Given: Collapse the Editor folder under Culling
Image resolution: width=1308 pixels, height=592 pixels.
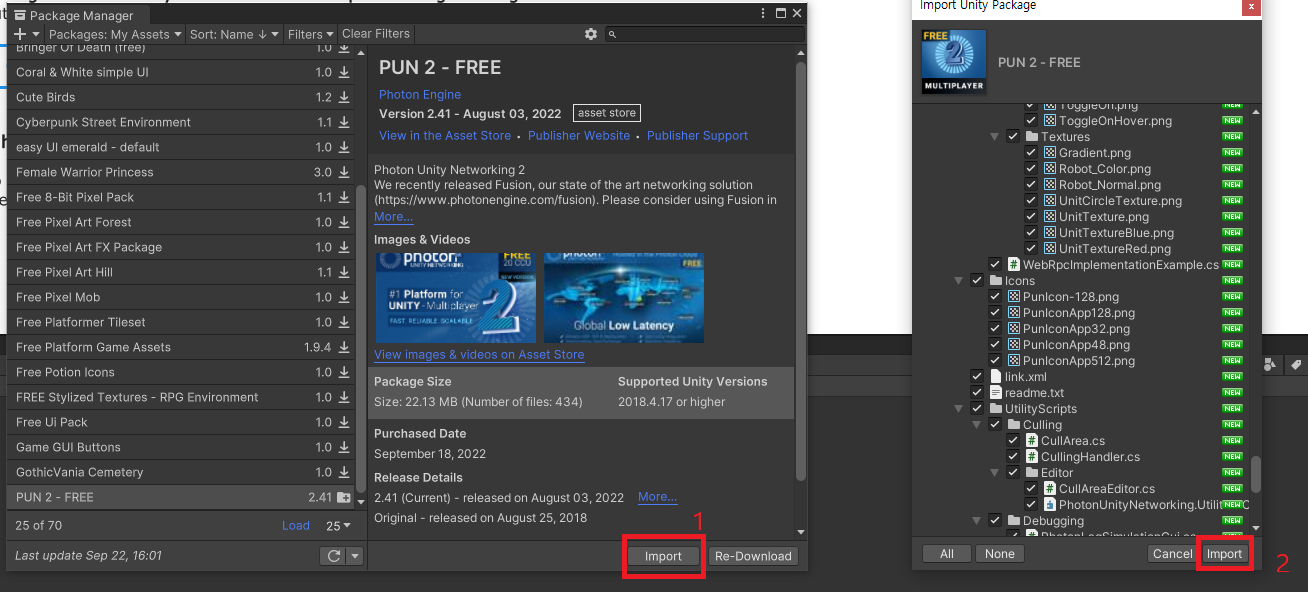Looking at the screenshot, I should click(995, 473).
